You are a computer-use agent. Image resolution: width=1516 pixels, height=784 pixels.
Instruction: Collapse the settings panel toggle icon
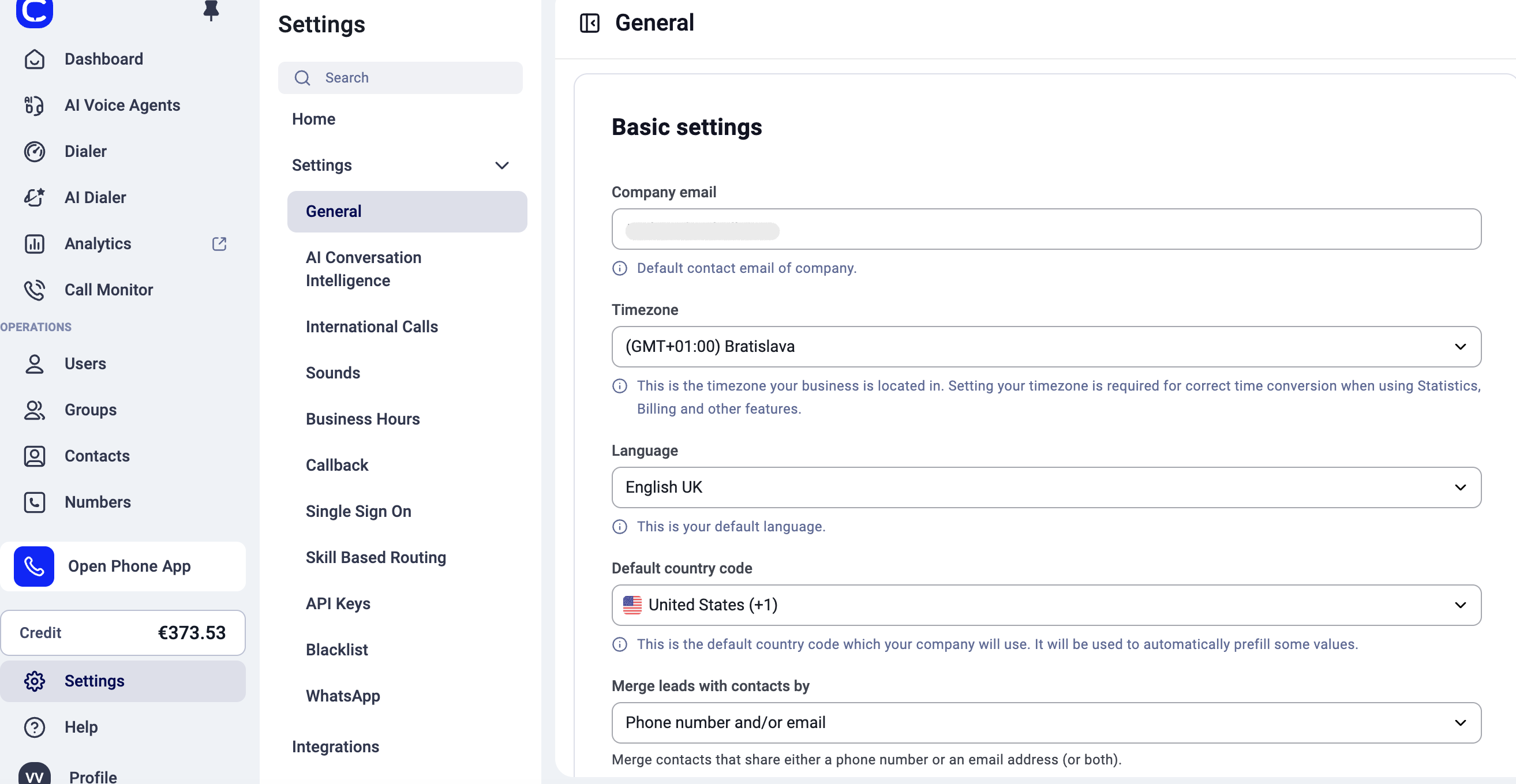589,23
